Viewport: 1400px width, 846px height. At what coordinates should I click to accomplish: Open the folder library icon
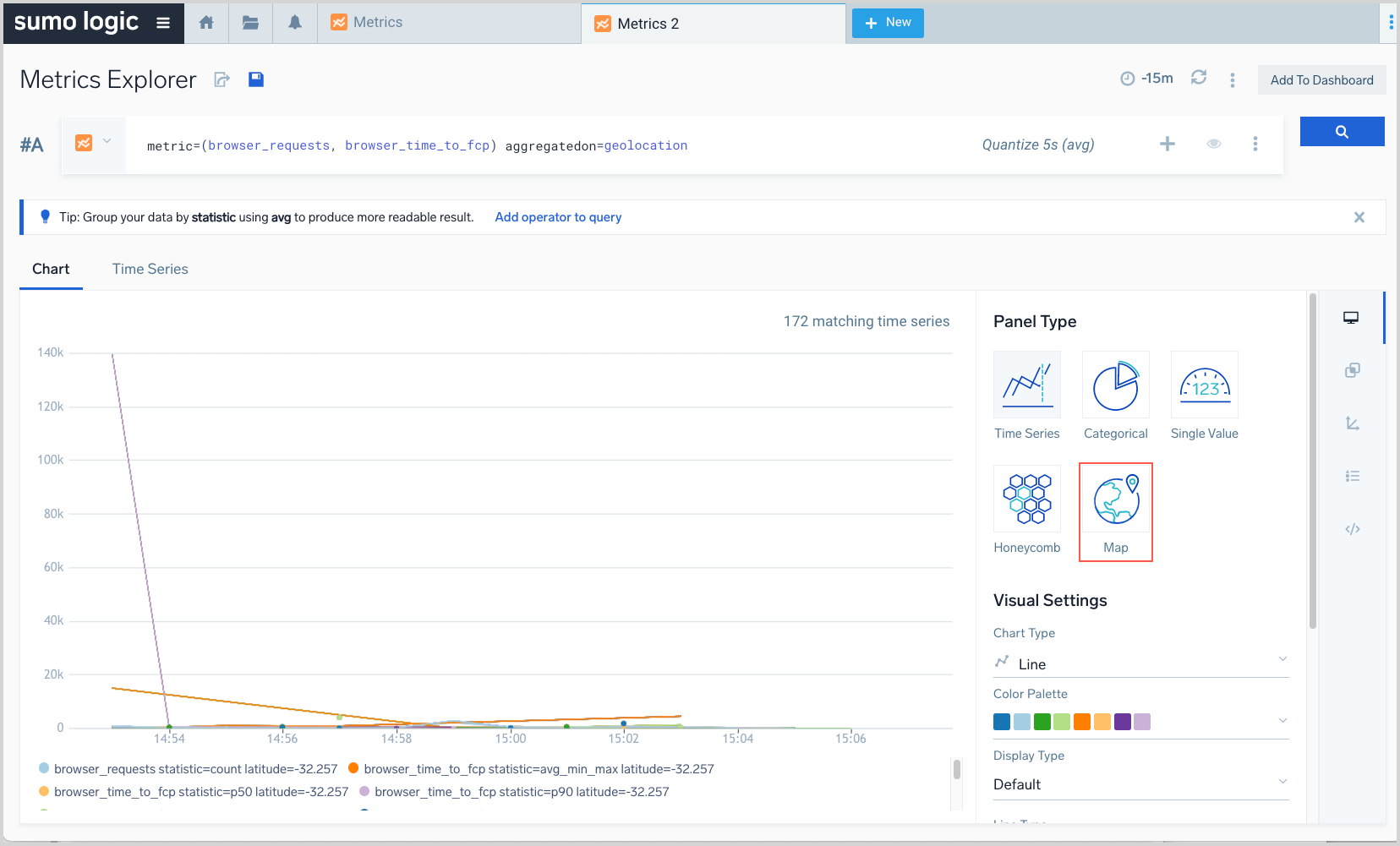pyautogui.click(x=250, y=23)
